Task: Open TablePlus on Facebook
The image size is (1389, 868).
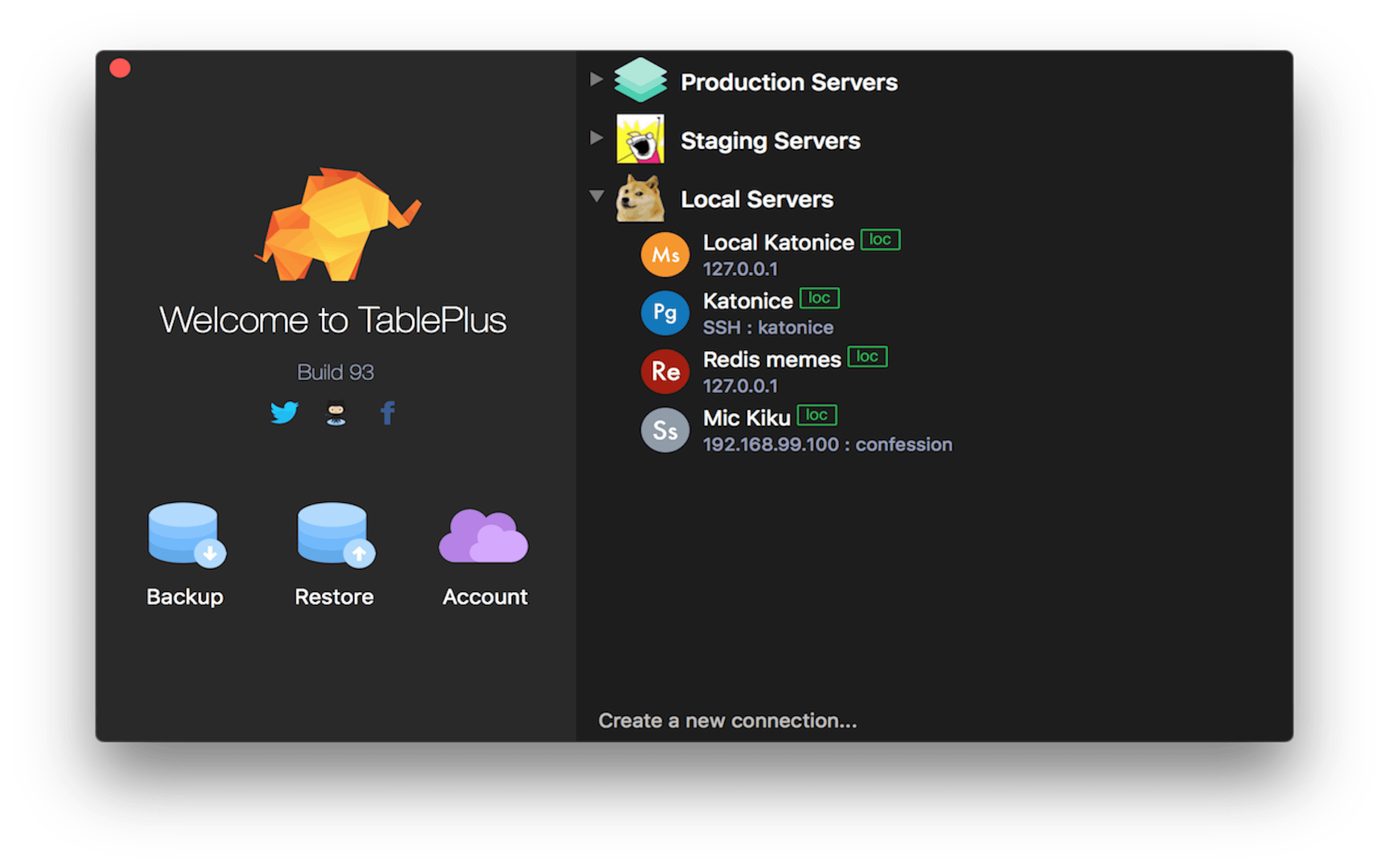Action: (387, 412)
